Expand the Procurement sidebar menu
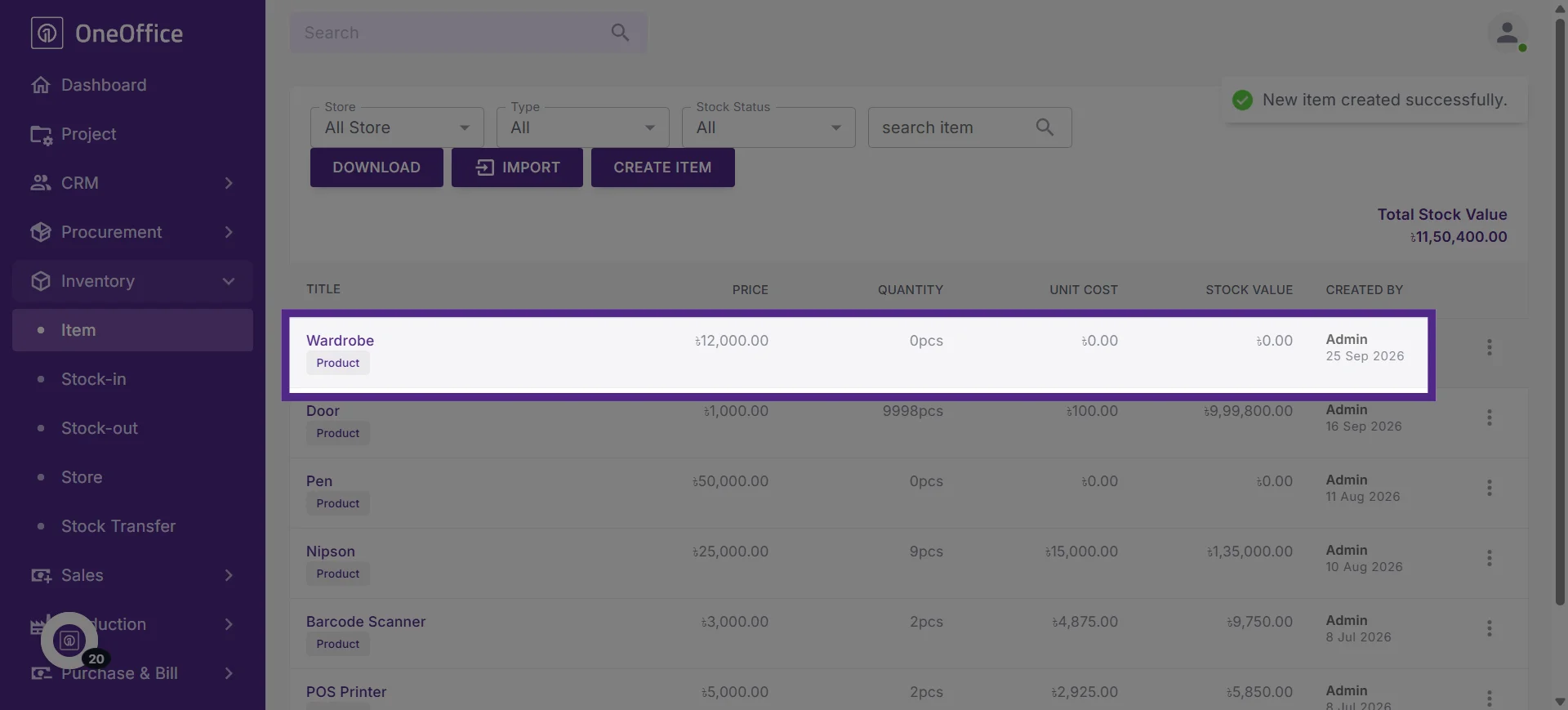The image size is (1568, 710). [x=132, y=232]
